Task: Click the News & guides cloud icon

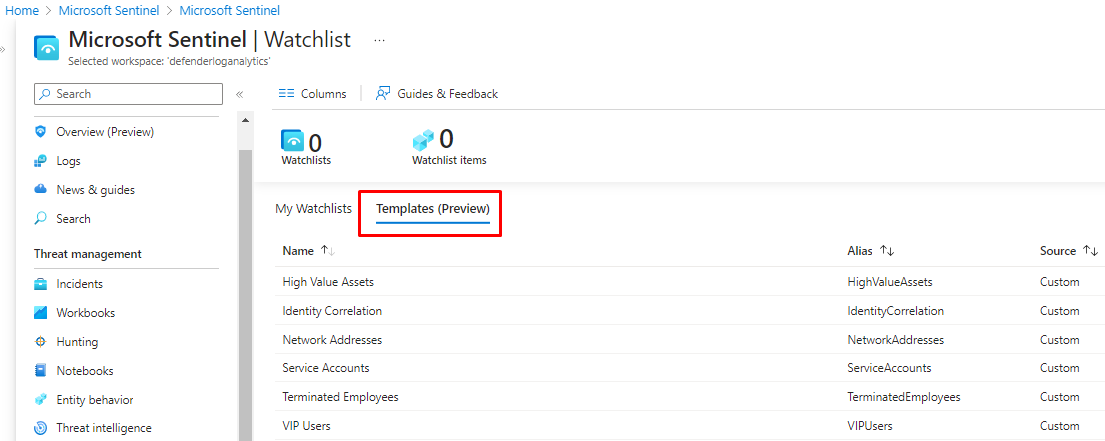Action: click(x=41, y=190)
